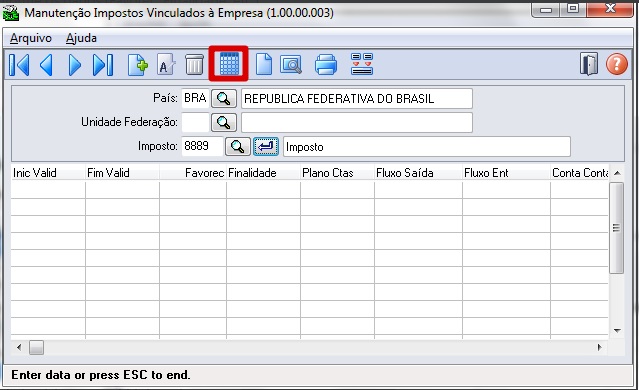Close the Manutenção Impostos window
Image resolution: width=639 pixels, height=390 pixels.
pyautogui.click(x=610, y=9)
